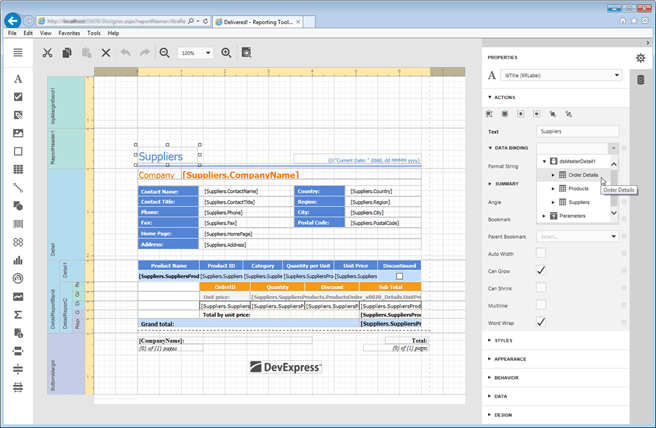Select the Label tool in toolbox
656x428 pixels.
[x=18, y=79]
